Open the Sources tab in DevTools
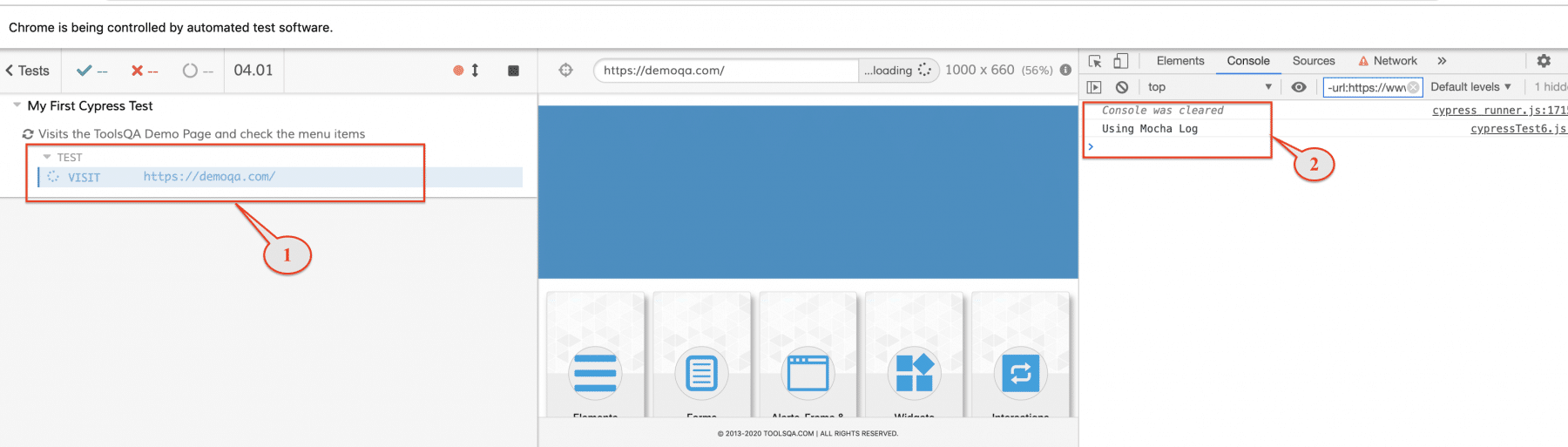Viewport: 1568px width, 447px height. coord(1314,61)
